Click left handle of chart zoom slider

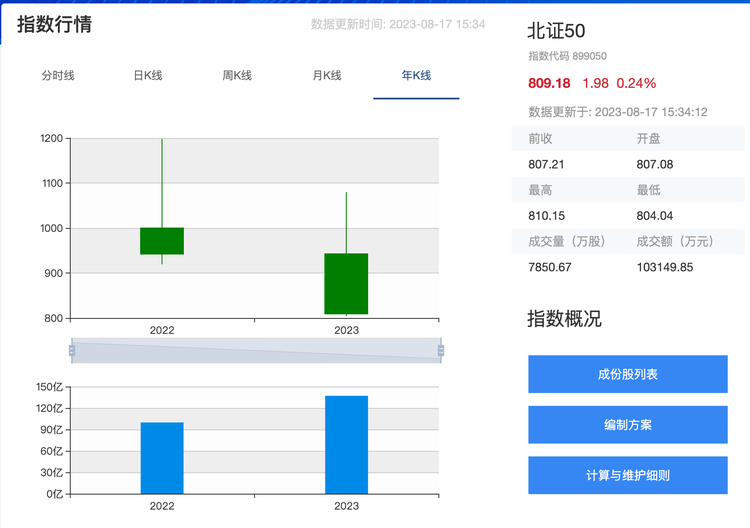(x=72, y=350)
